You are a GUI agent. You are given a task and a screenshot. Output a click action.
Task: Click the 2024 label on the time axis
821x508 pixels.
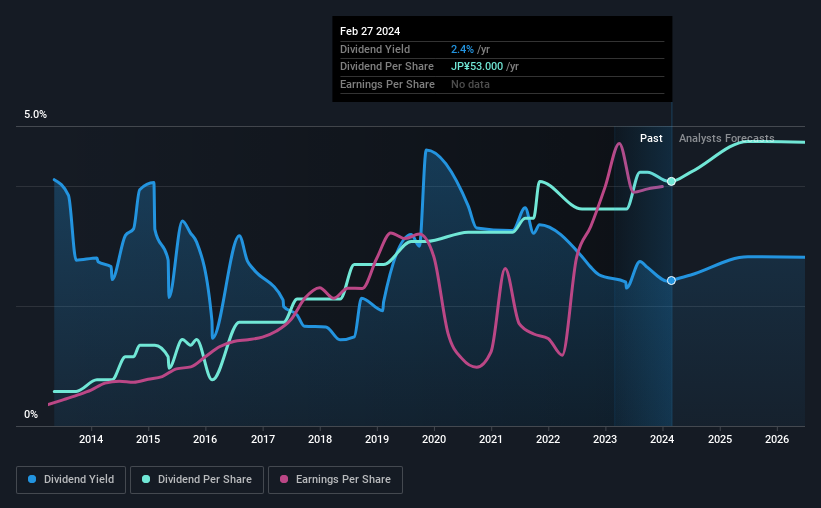click(662, 439)
